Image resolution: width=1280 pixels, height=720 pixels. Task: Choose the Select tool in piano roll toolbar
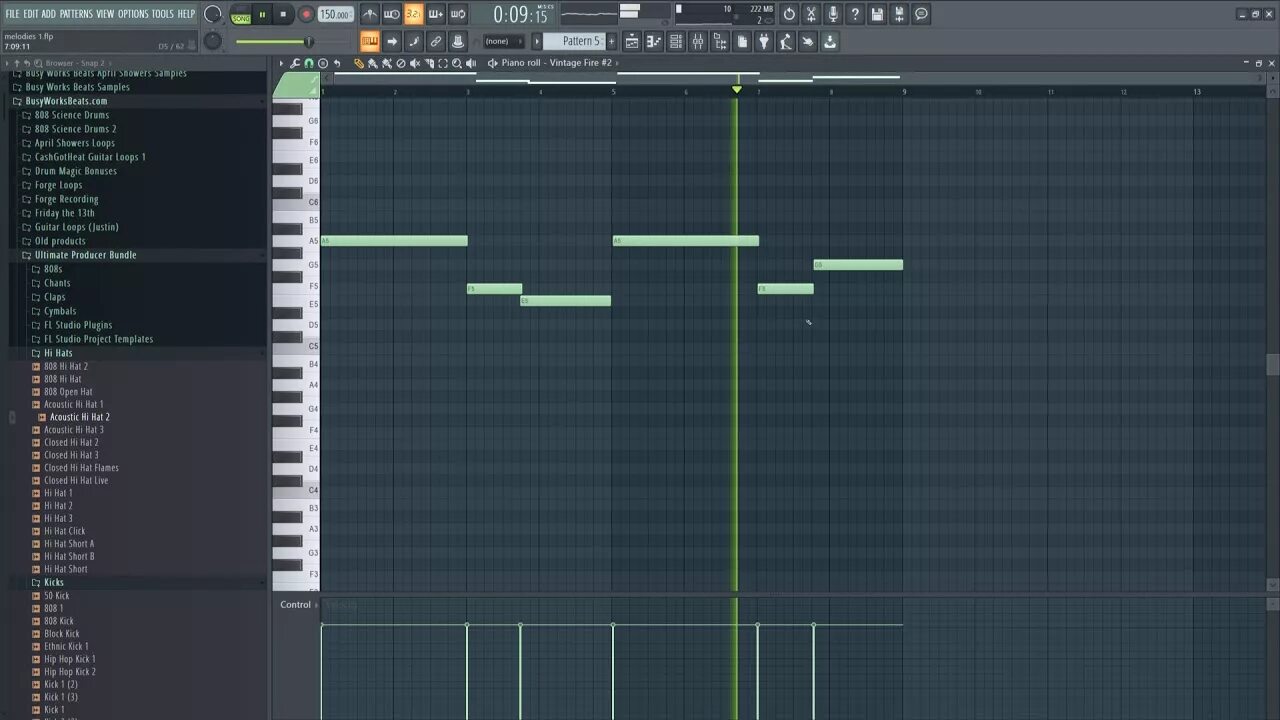(x=443, y=63)
